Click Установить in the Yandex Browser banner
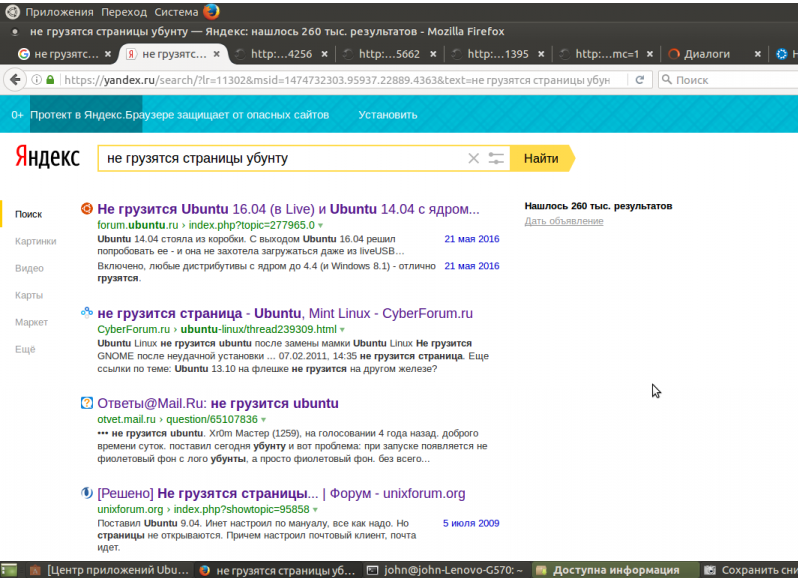This screenshot has height=578, width=798. [388, 114]
